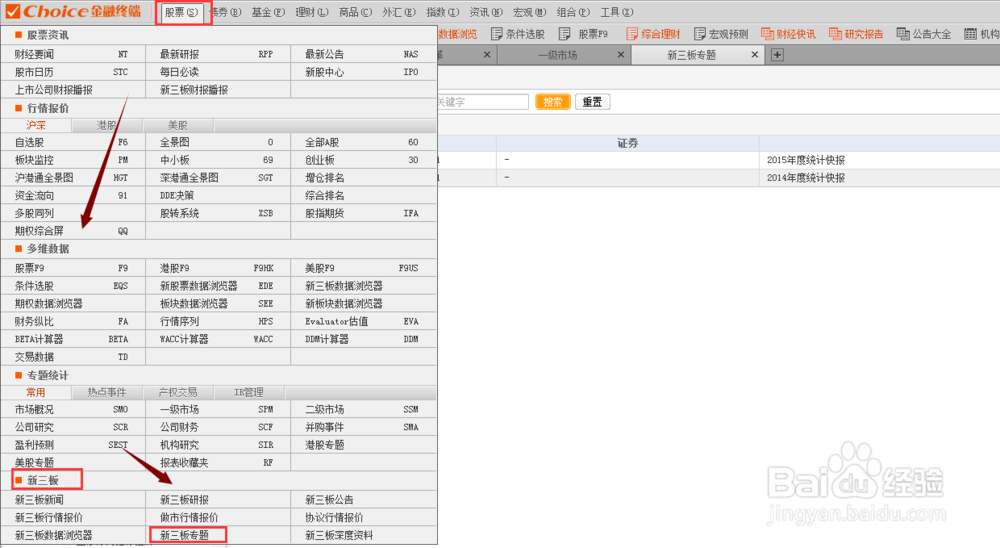
Task: Open the 基金(F) menu
Action: pyautogui.click(x=268, y=12)
